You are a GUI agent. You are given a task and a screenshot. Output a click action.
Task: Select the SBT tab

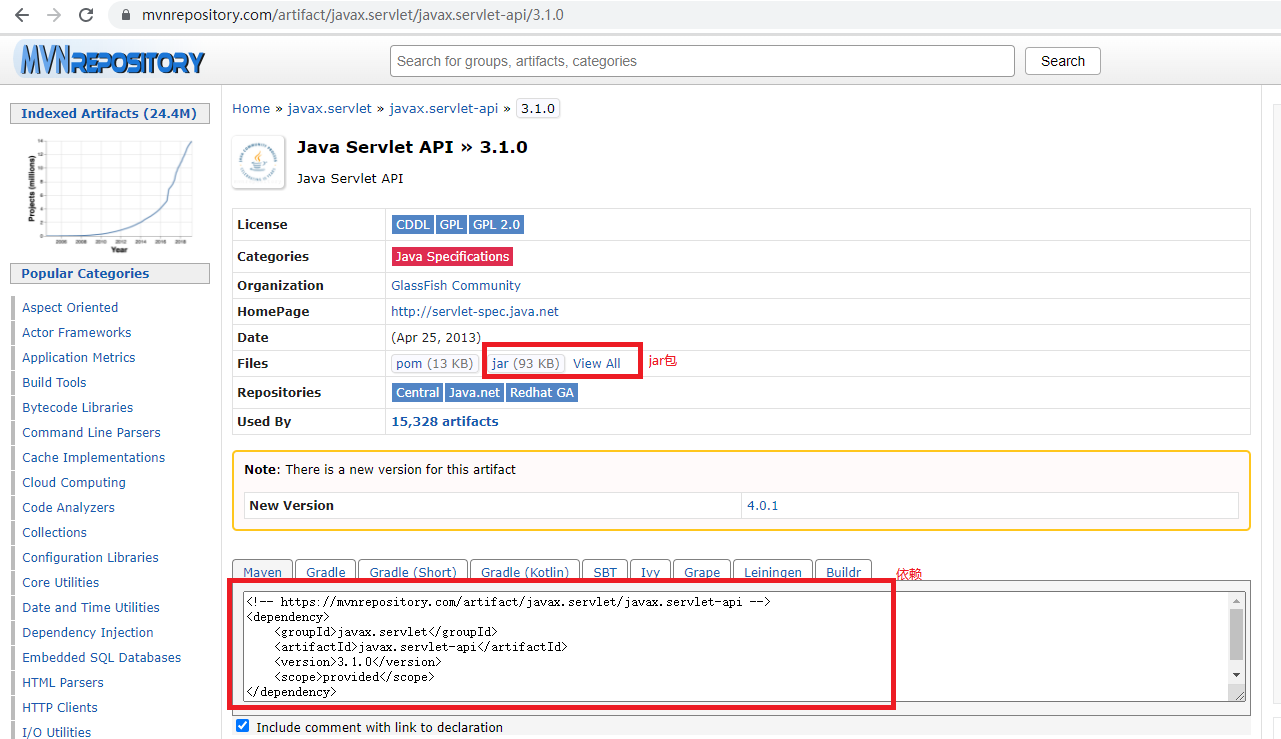click(605, 572)
